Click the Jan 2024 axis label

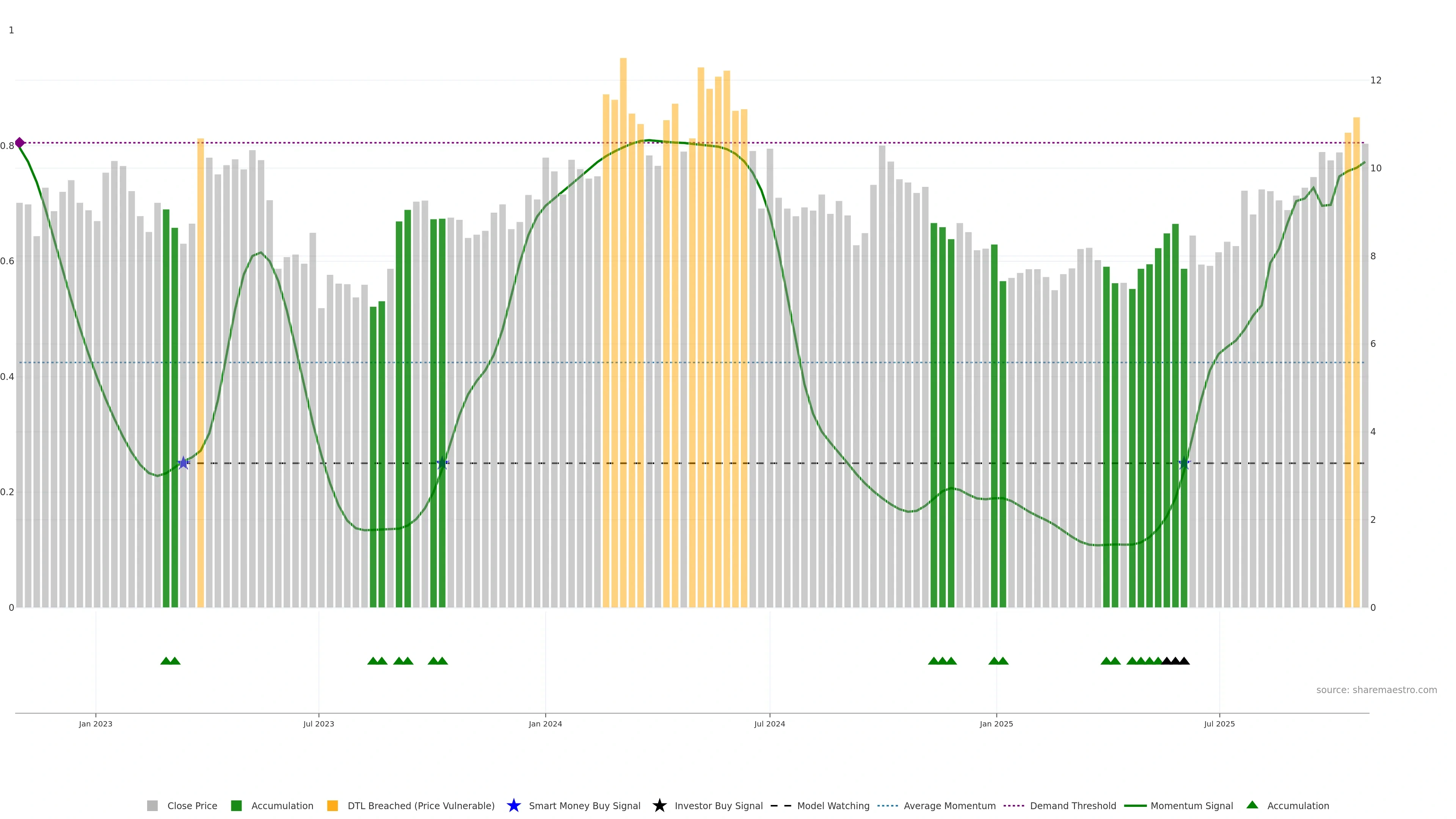point(545,723)
